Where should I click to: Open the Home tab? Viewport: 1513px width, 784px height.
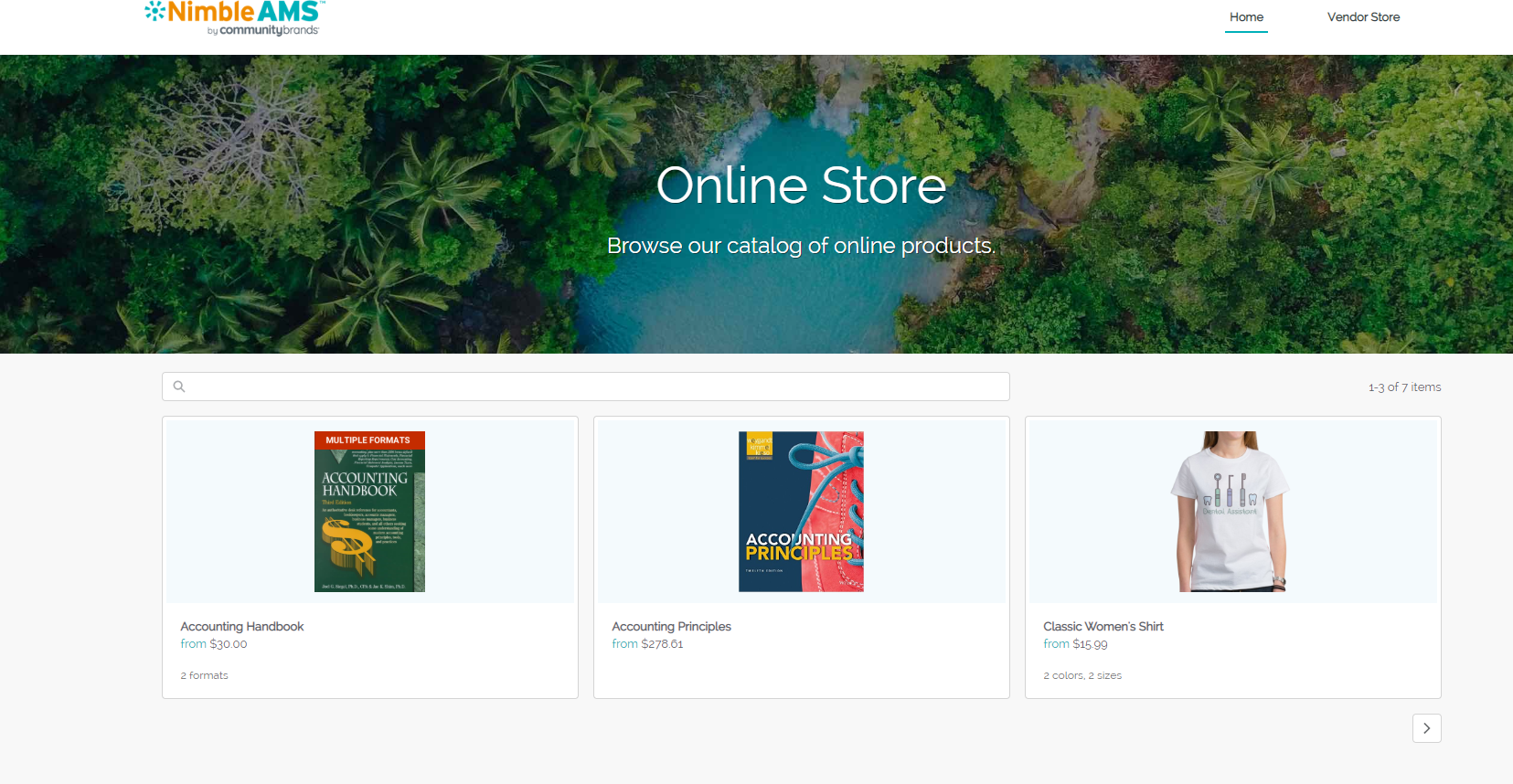tap(1246, 17)
